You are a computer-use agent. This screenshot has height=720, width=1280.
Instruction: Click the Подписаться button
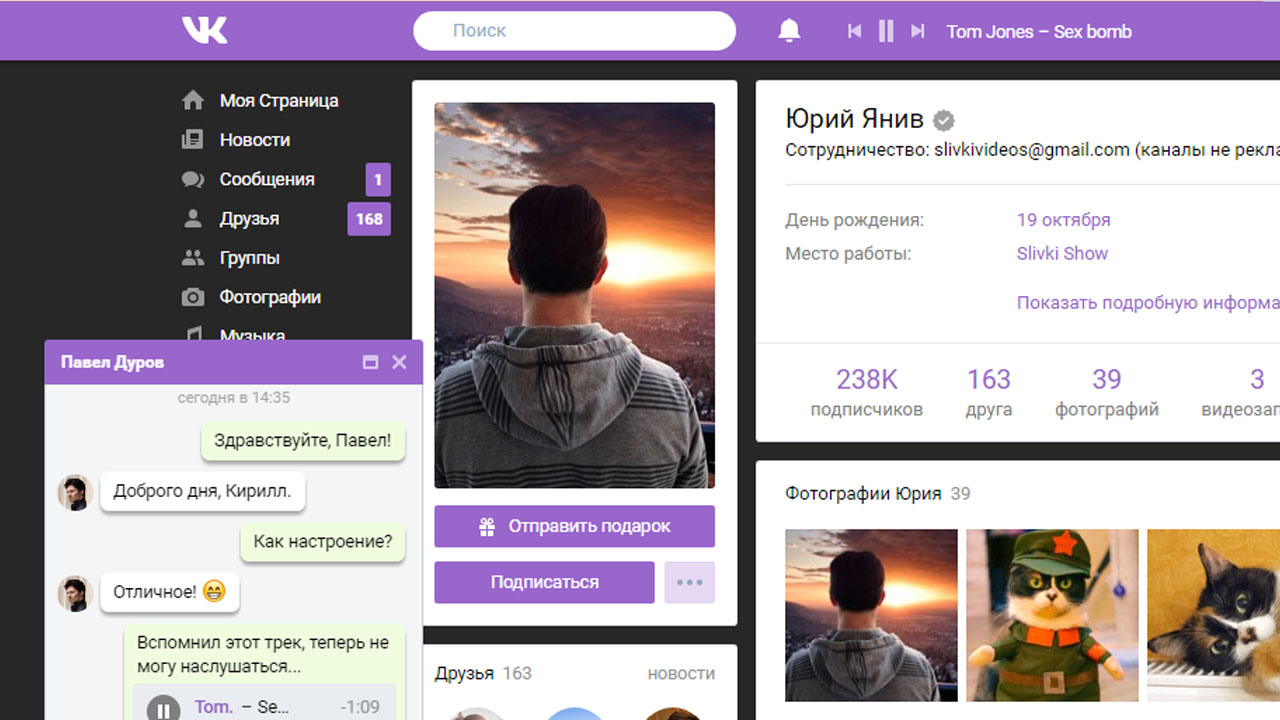pos(544,582)
